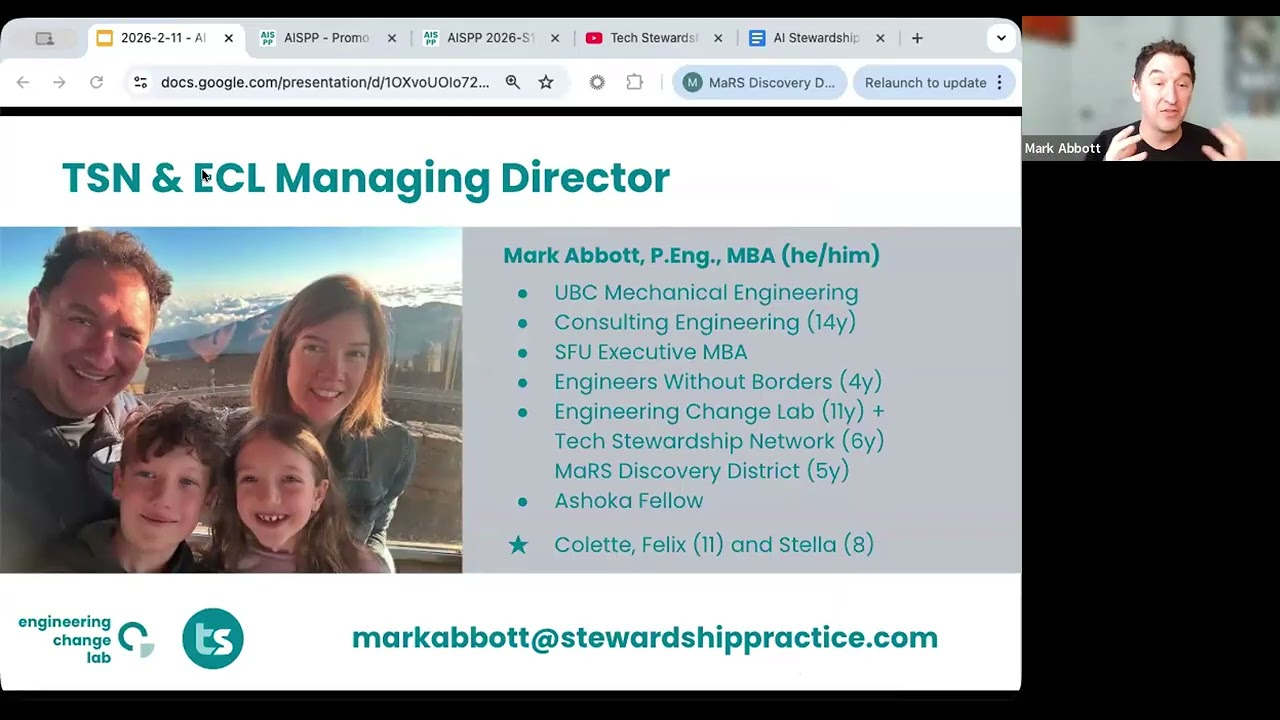Click the engineering change lab logo
This screenshot has width=1280, height=720.
point(87,639)
